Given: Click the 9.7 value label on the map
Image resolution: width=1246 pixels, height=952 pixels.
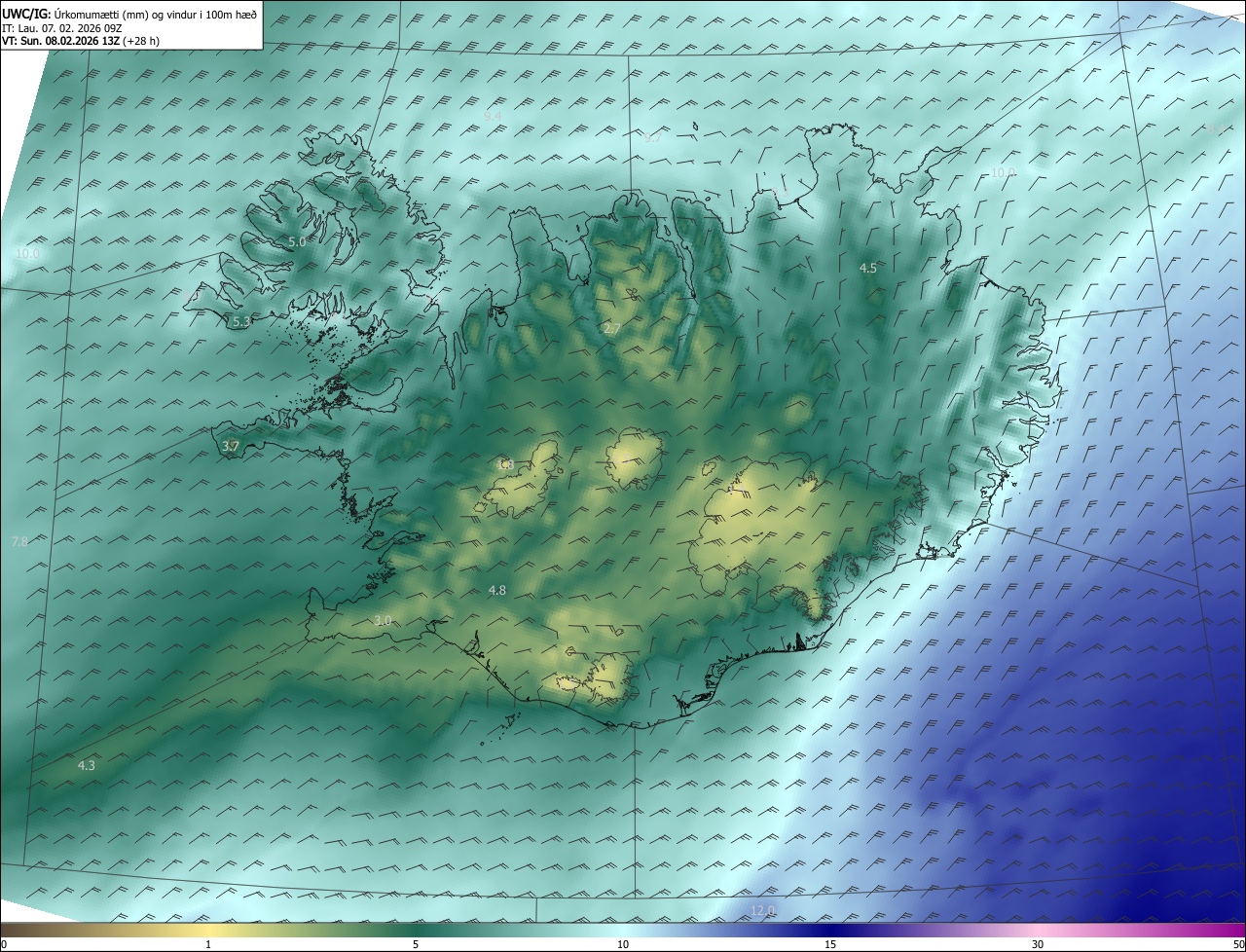Looking at the screenshot, I should (x=652, y=137).
